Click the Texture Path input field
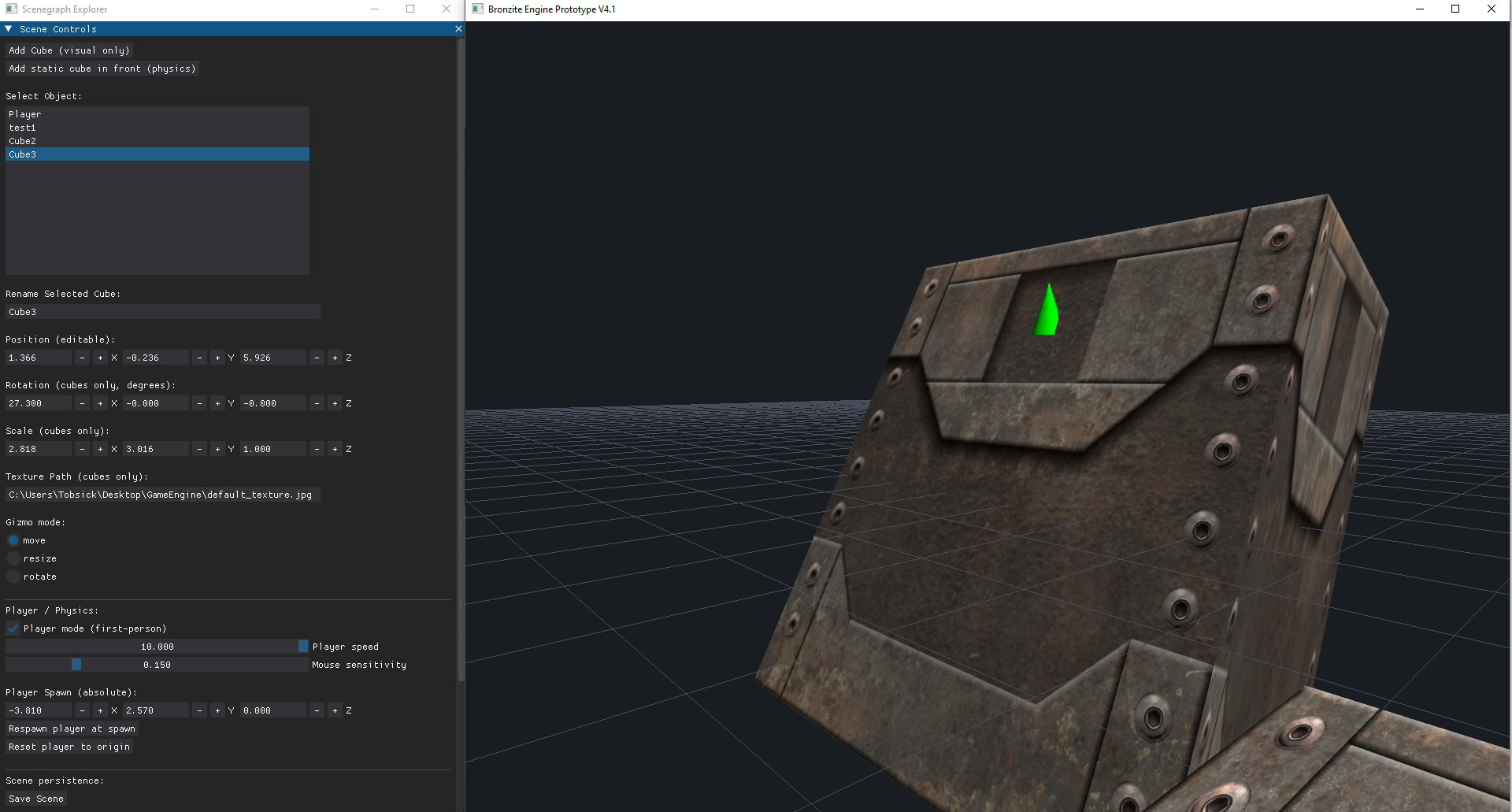Screen dimensions: 1512x812 (163, 495)
